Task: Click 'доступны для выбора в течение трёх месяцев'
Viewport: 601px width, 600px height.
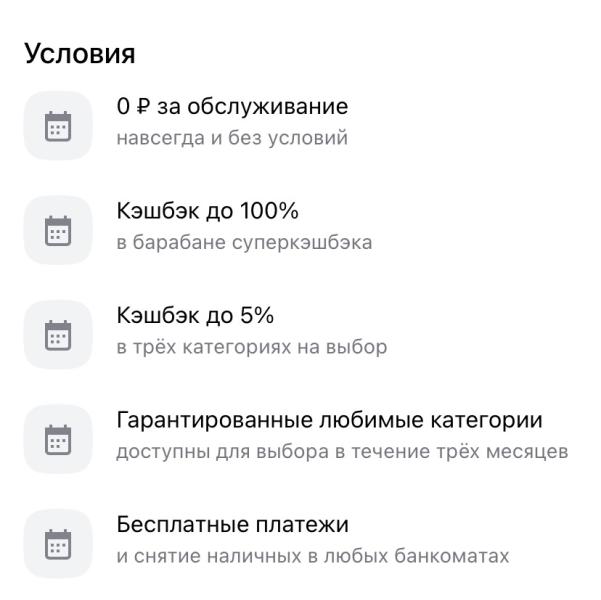Action: tap(342, 452)
